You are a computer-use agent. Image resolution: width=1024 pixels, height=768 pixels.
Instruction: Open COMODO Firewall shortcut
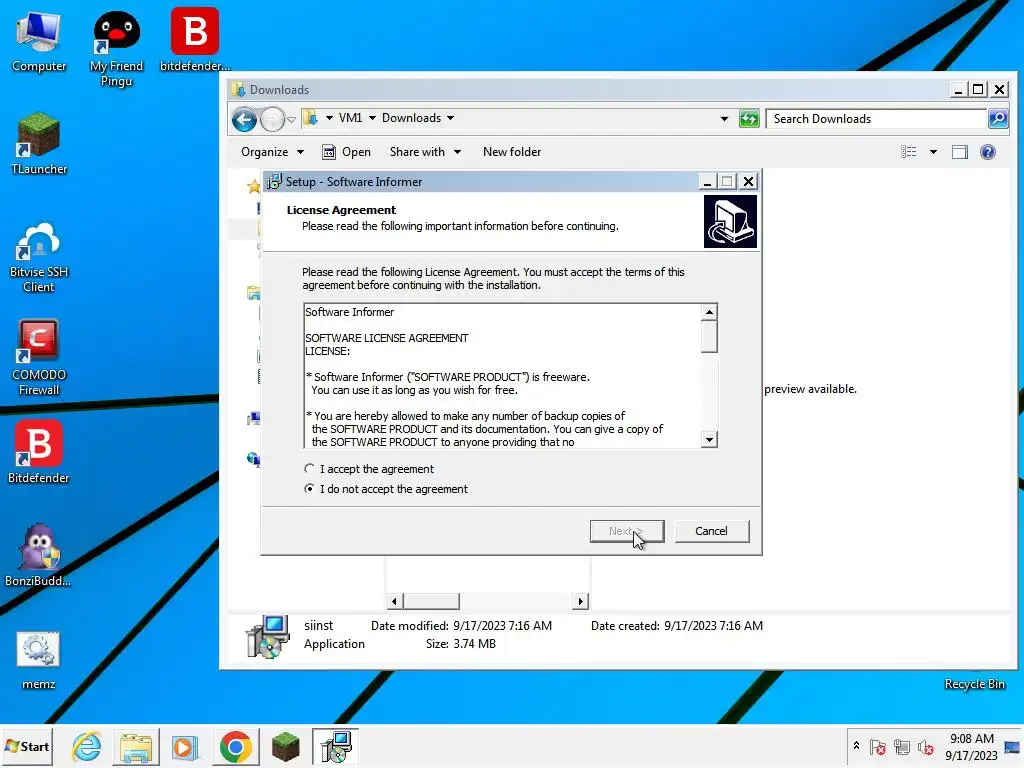pos(39,357)
